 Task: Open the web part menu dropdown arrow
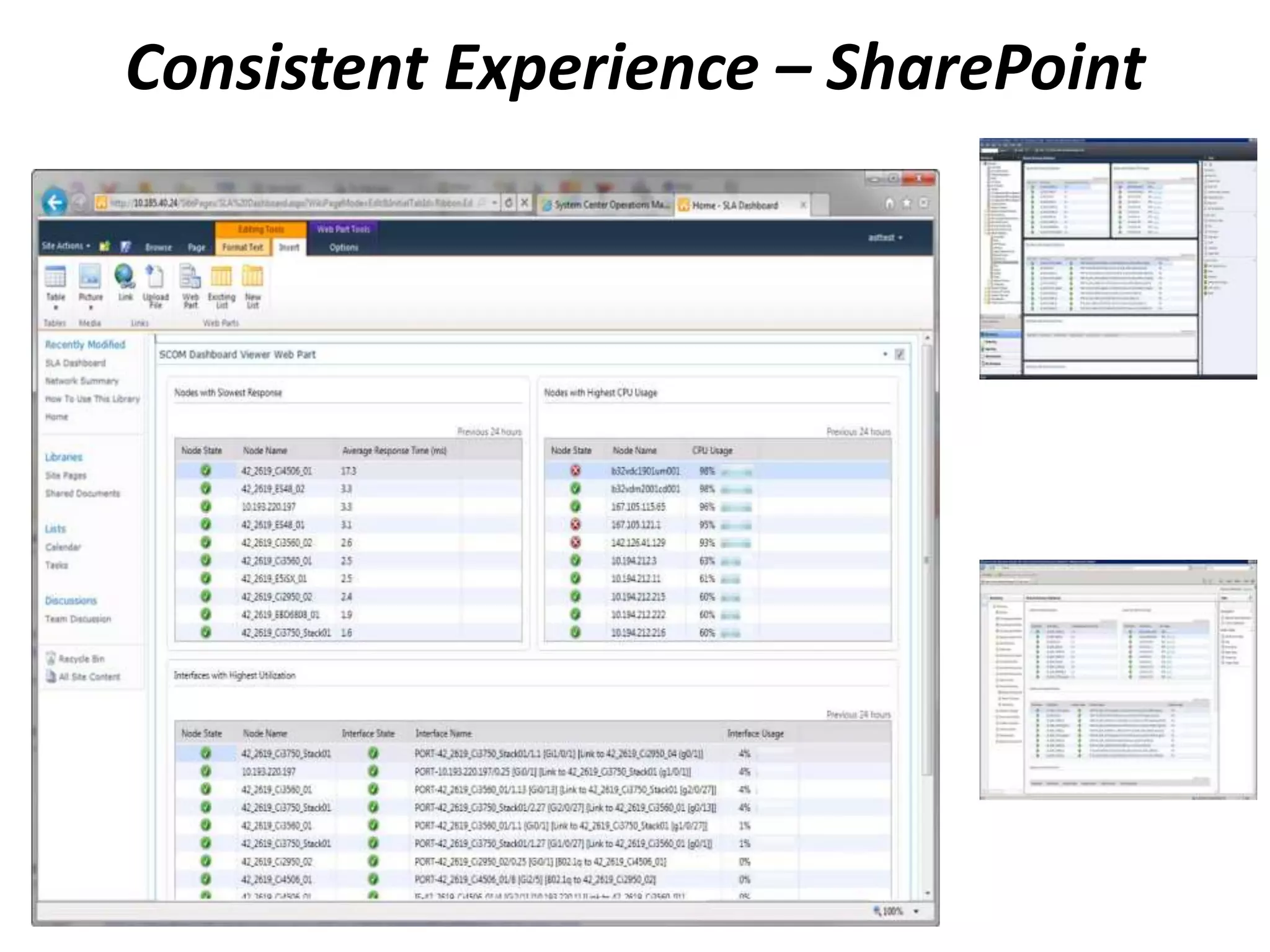pyautogui.click(x=885, y=355)
